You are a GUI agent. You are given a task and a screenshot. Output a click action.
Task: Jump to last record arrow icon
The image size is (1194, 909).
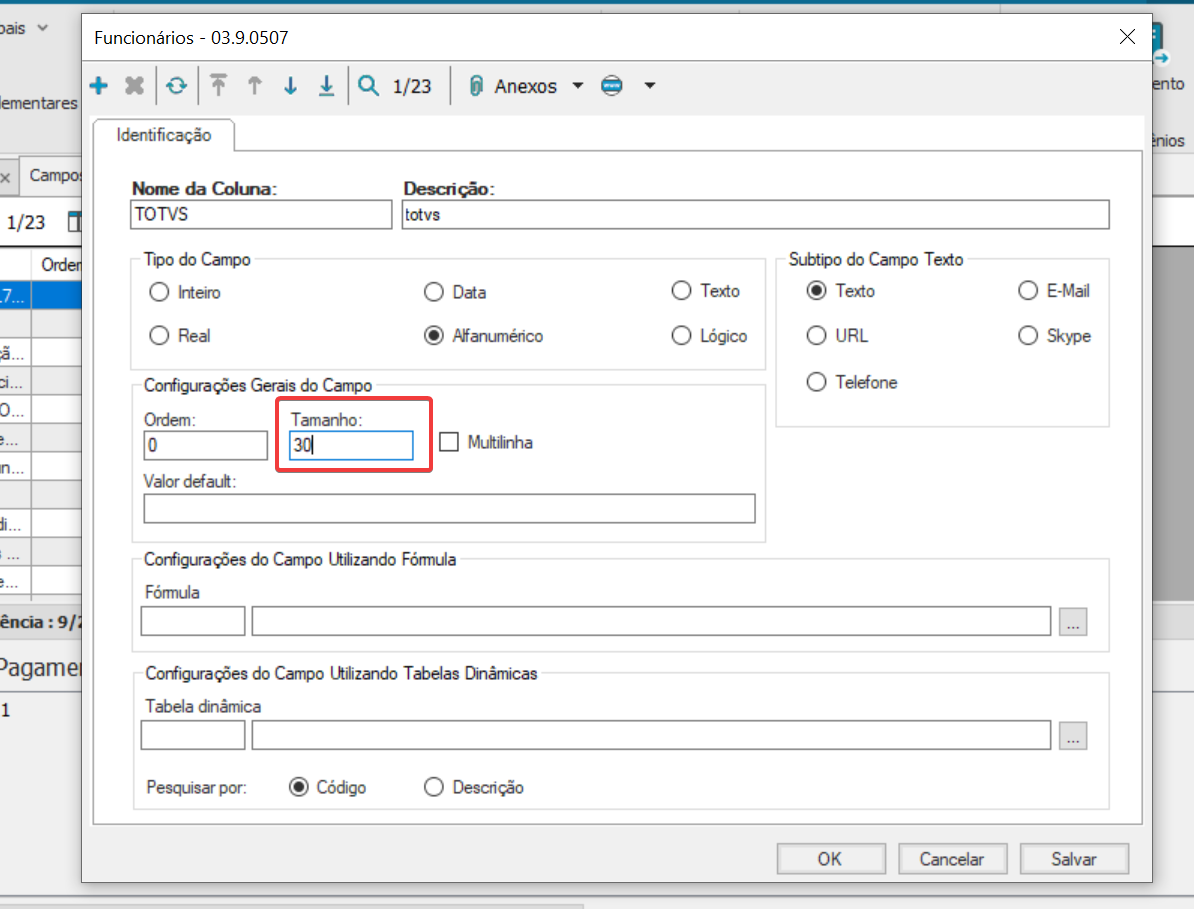click(326, 86)
